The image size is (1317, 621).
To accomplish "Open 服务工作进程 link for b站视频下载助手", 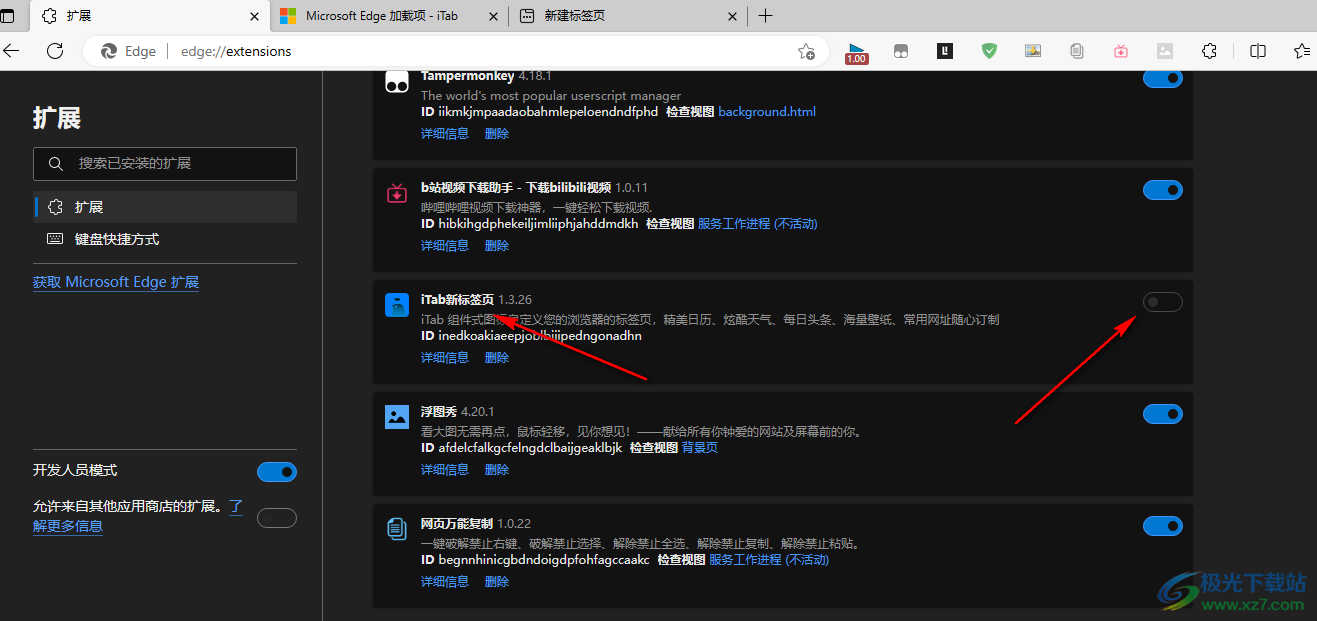I will [757, 224].
